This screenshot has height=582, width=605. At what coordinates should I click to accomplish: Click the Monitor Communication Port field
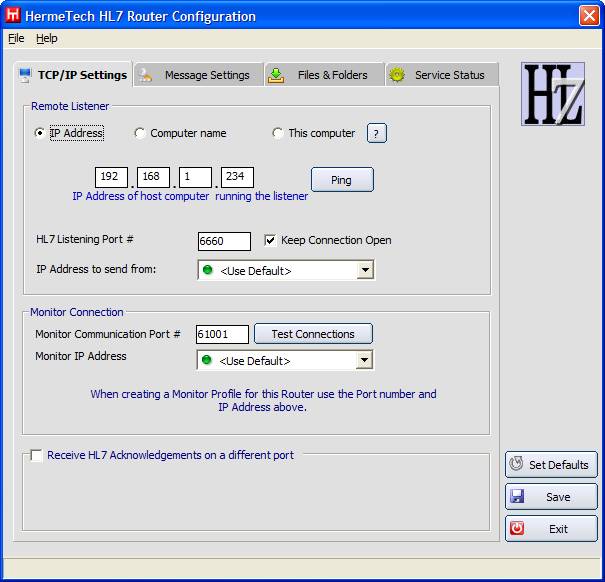coord(222,334)
